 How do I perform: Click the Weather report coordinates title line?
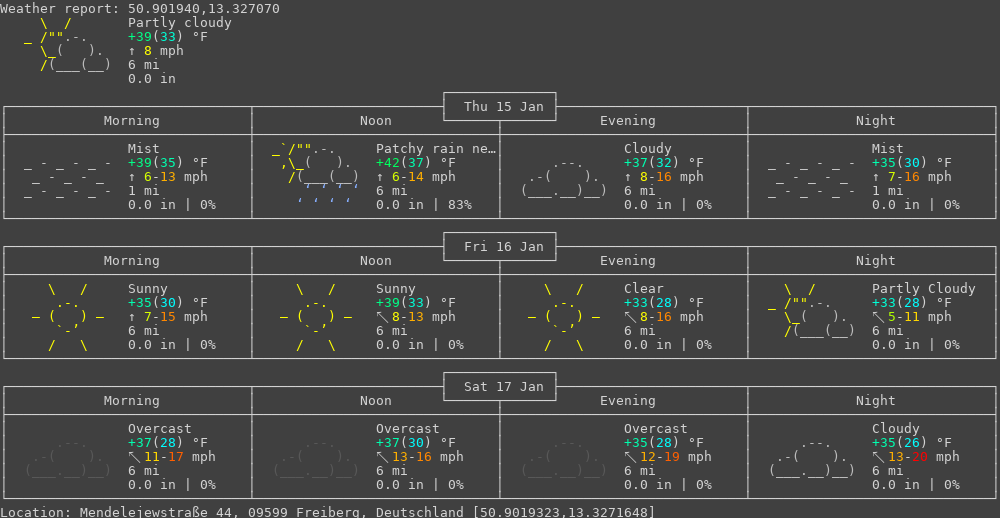[x=140, y=9]
